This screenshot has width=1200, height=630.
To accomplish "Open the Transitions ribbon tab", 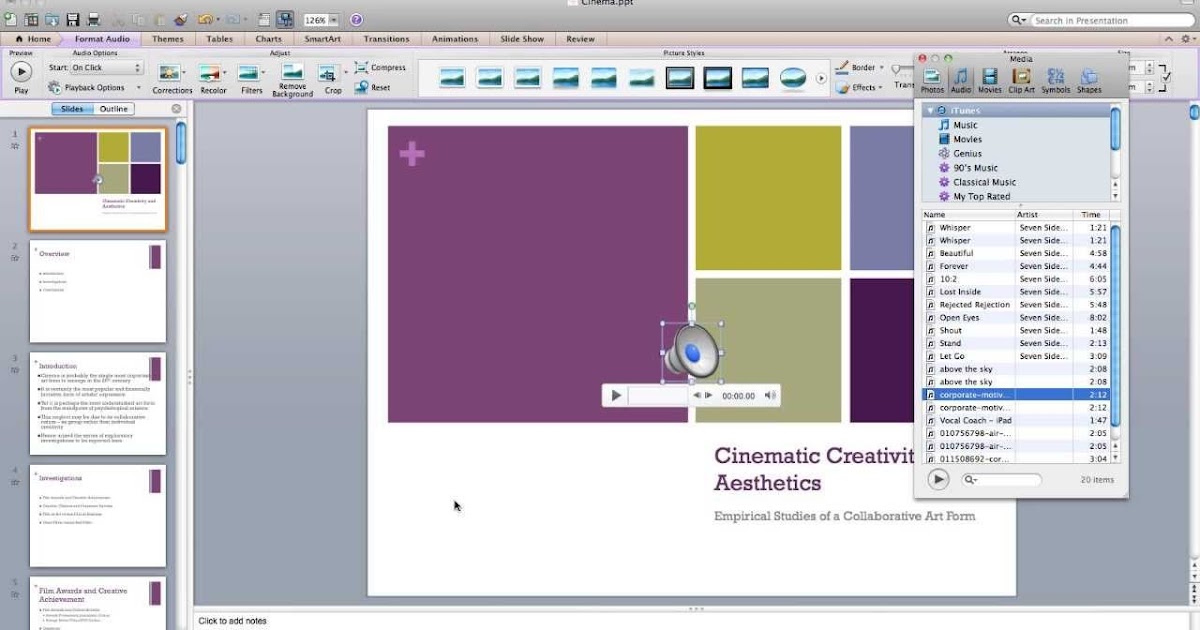I will pyautogui.click(x=386, y=38).
